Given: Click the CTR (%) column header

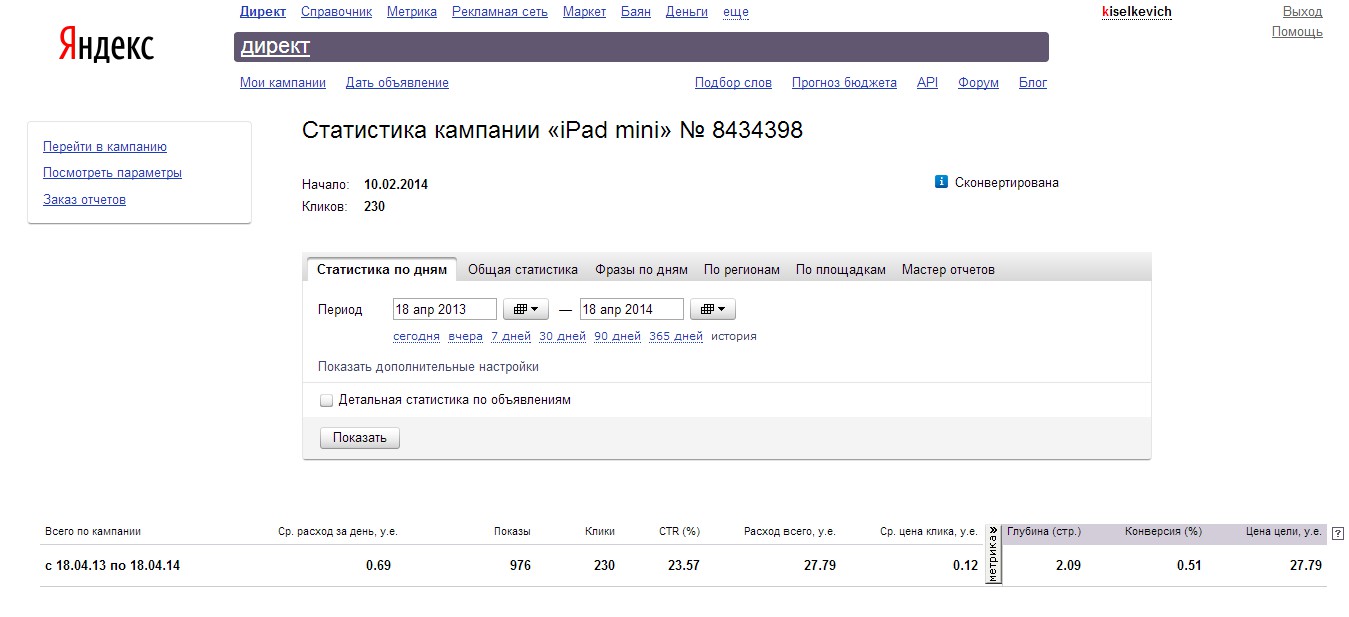Looking at the screenshot, I should (679, 532).
